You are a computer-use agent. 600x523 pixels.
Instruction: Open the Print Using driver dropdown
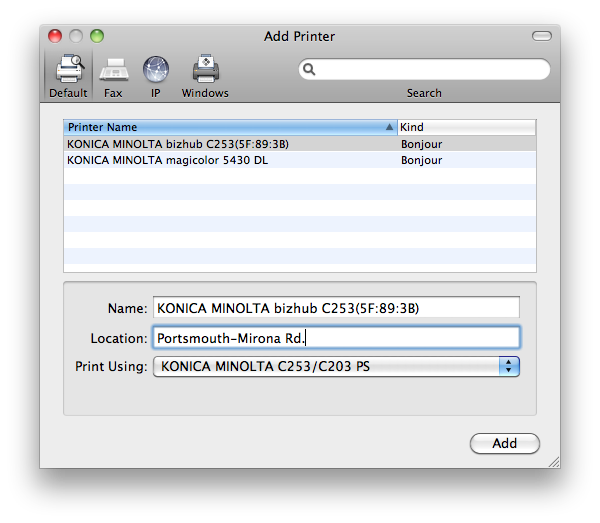[336, 367]
